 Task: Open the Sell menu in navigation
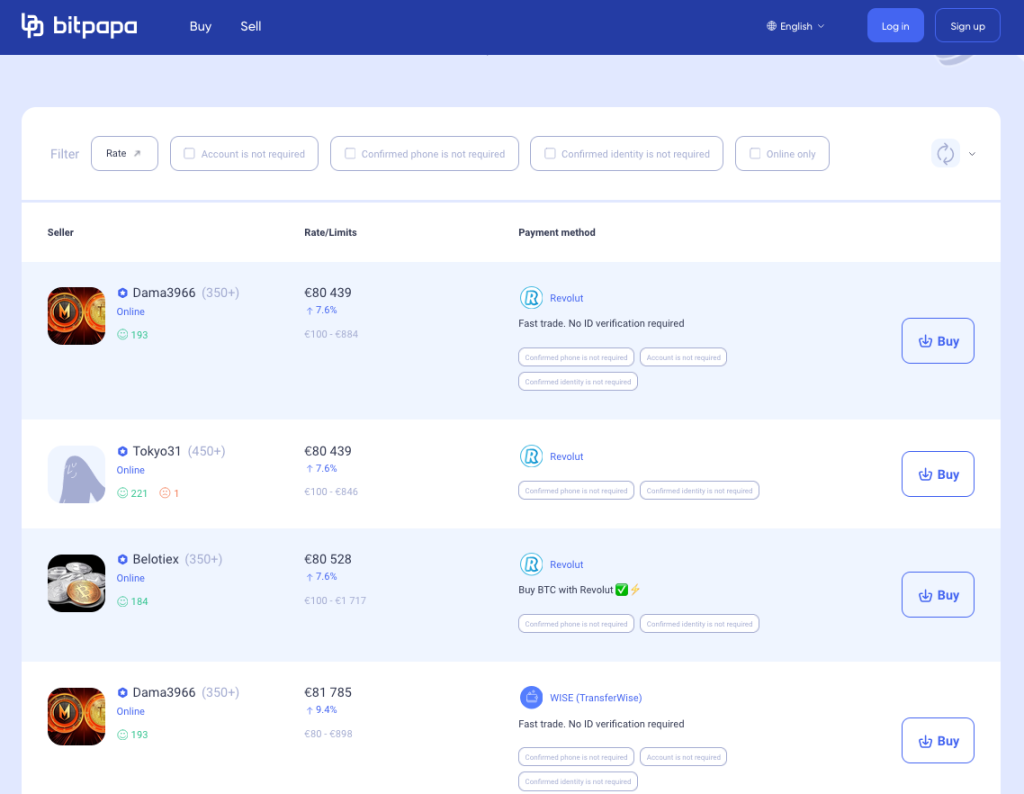click(x=250, y=26)
